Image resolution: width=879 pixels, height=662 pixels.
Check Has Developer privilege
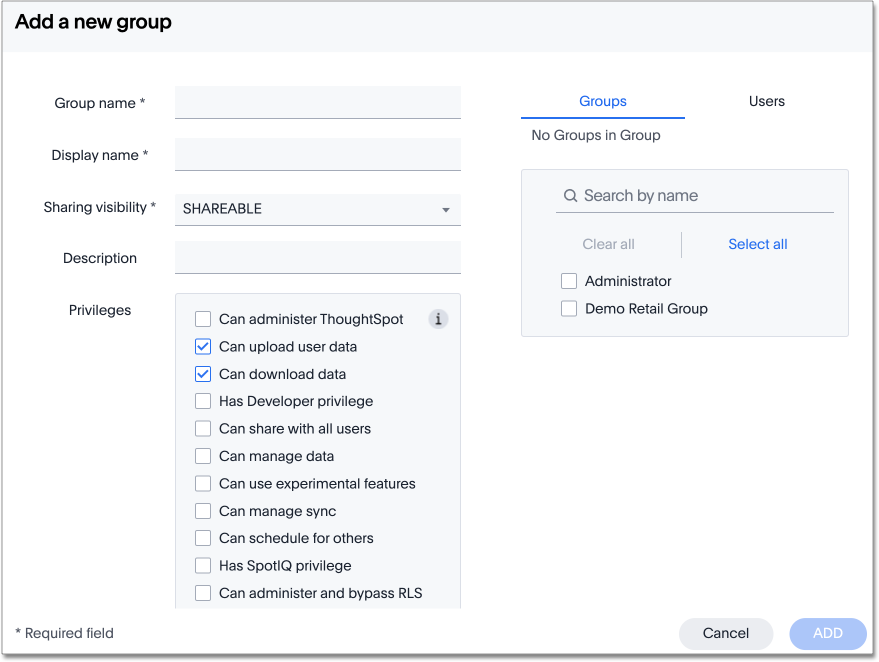coord(203,401)
